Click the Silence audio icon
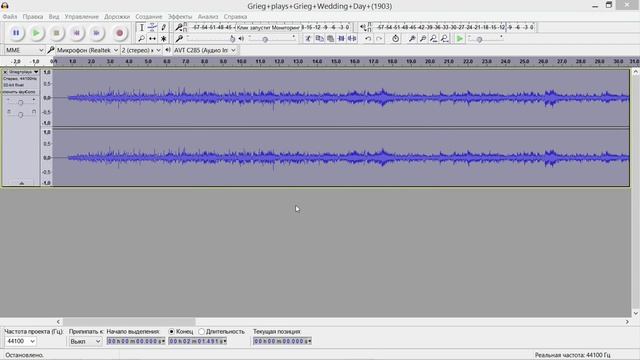 tap(352, 38)
